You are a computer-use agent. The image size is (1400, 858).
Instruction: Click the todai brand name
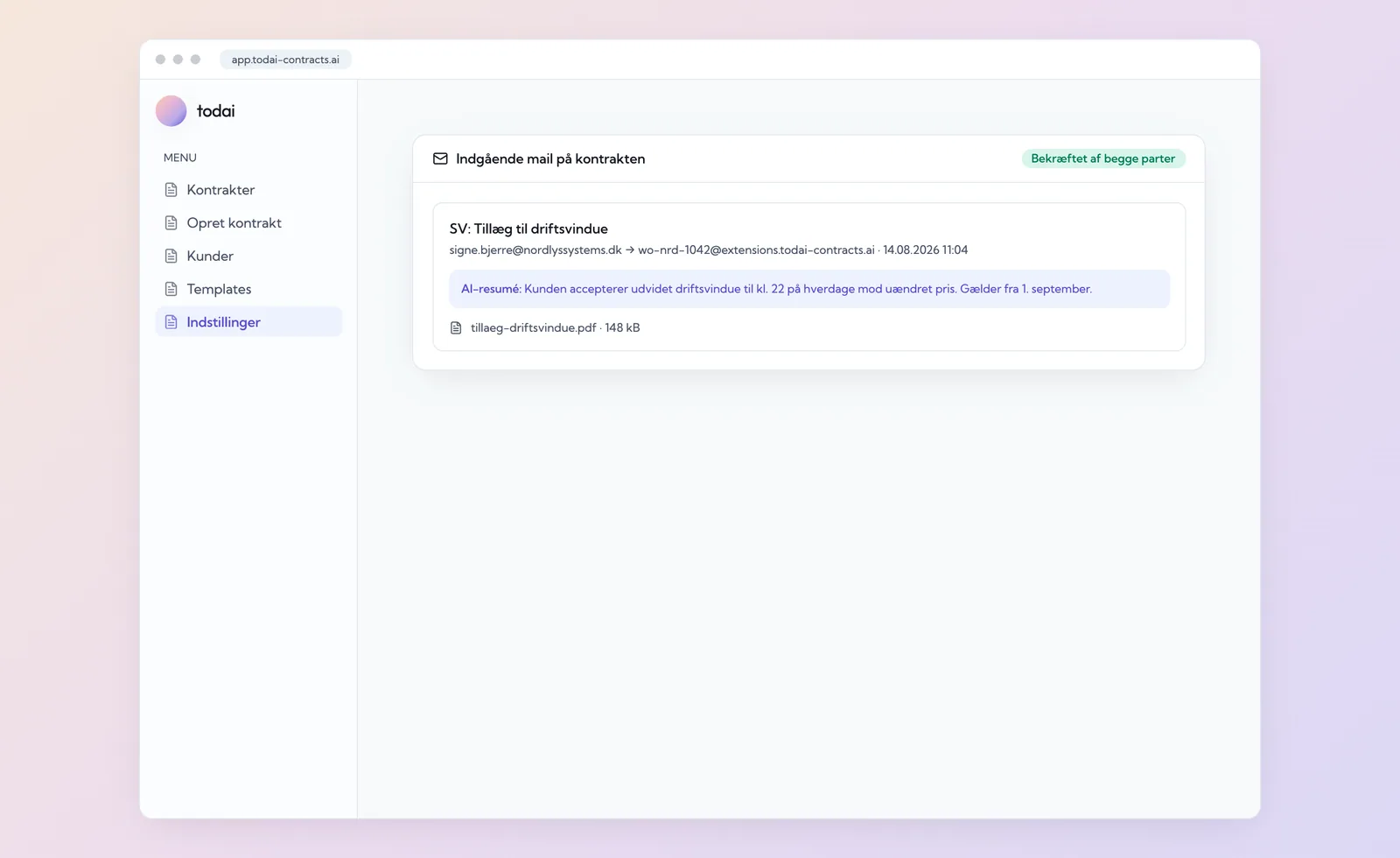click(215, 111)
